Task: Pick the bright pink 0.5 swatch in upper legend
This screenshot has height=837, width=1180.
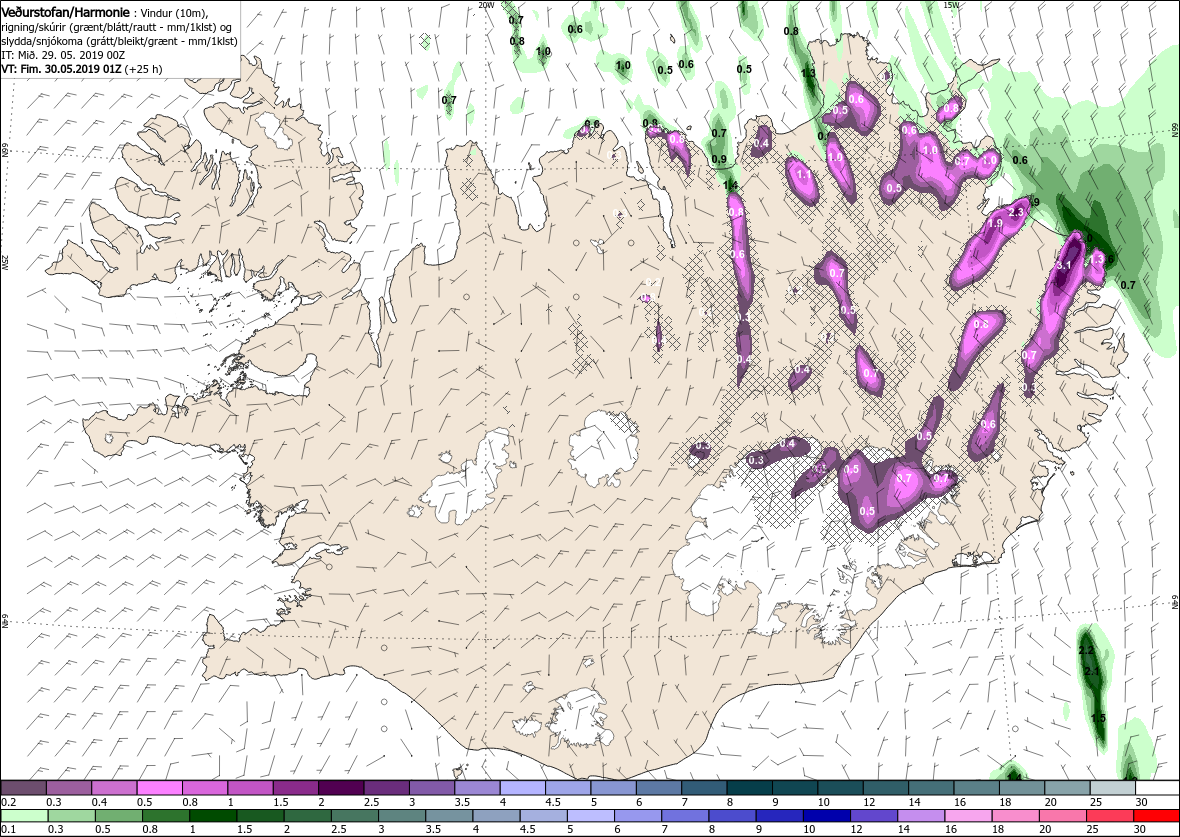Action: [x=160, y=788]
